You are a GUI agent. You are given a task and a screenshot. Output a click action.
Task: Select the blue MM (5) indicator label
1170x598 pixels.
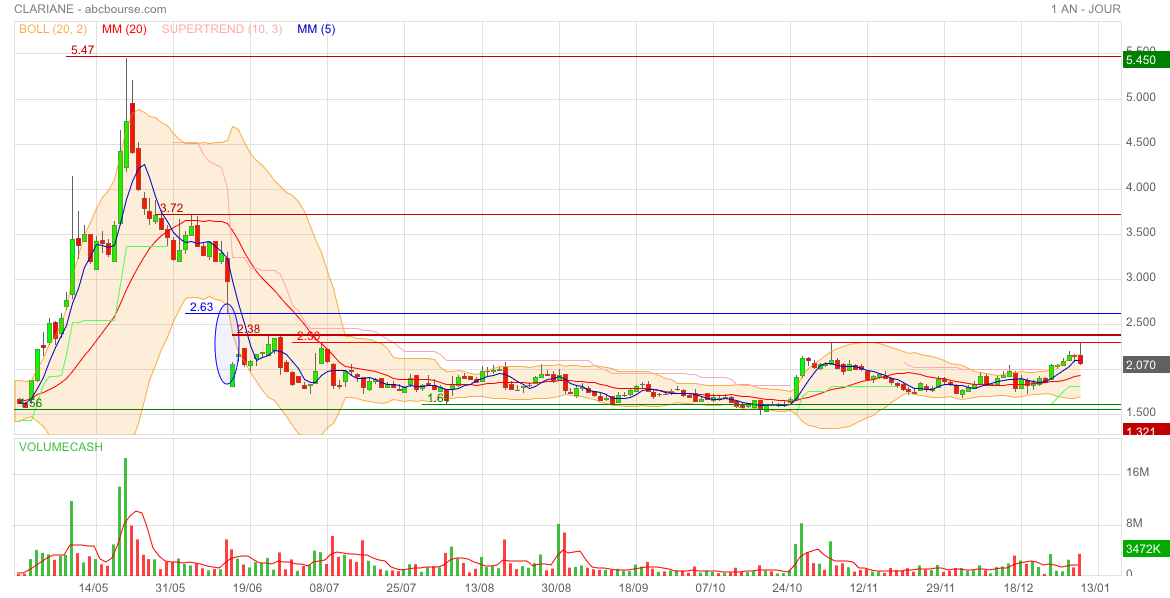coord(316,29)
